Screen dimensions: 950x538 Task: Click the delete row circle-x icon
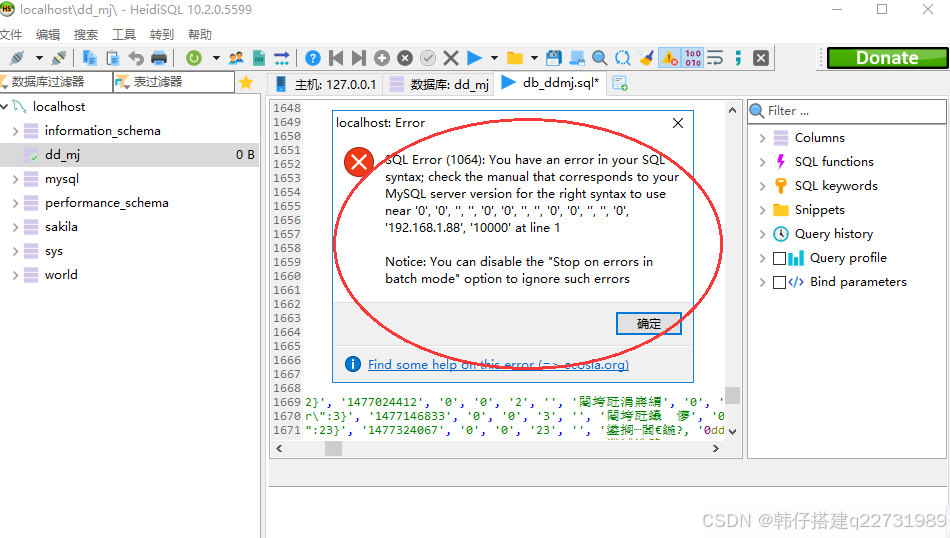pos(405,58)
